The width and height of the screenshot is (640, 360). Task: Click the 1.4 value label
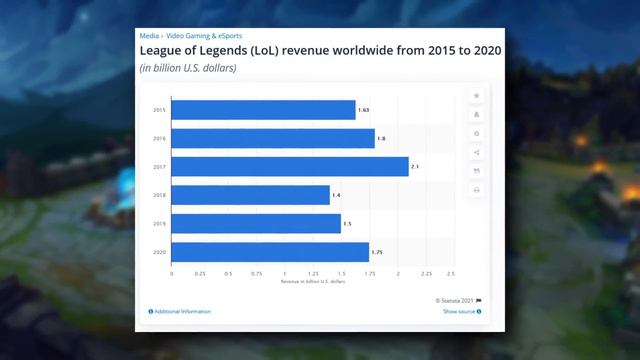[x=336, y=195]
